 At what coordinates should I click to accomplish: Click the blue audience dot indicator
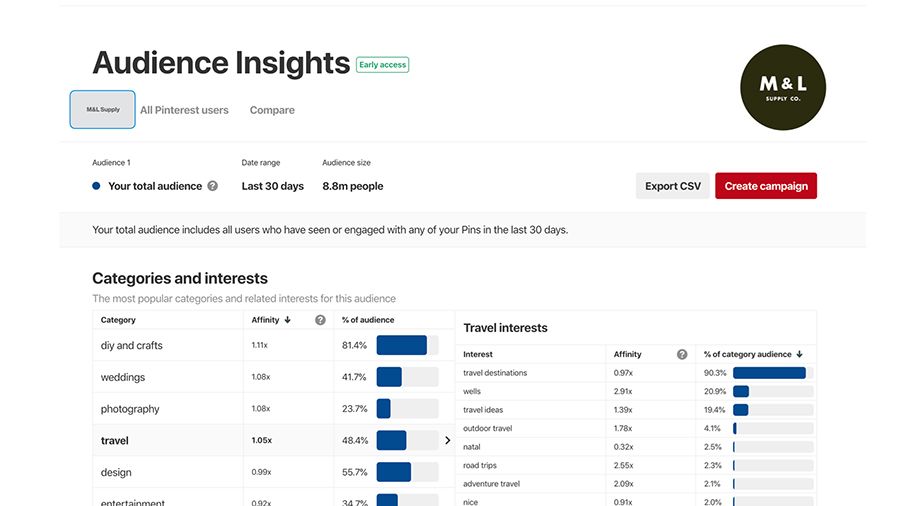tap(96, 186)
